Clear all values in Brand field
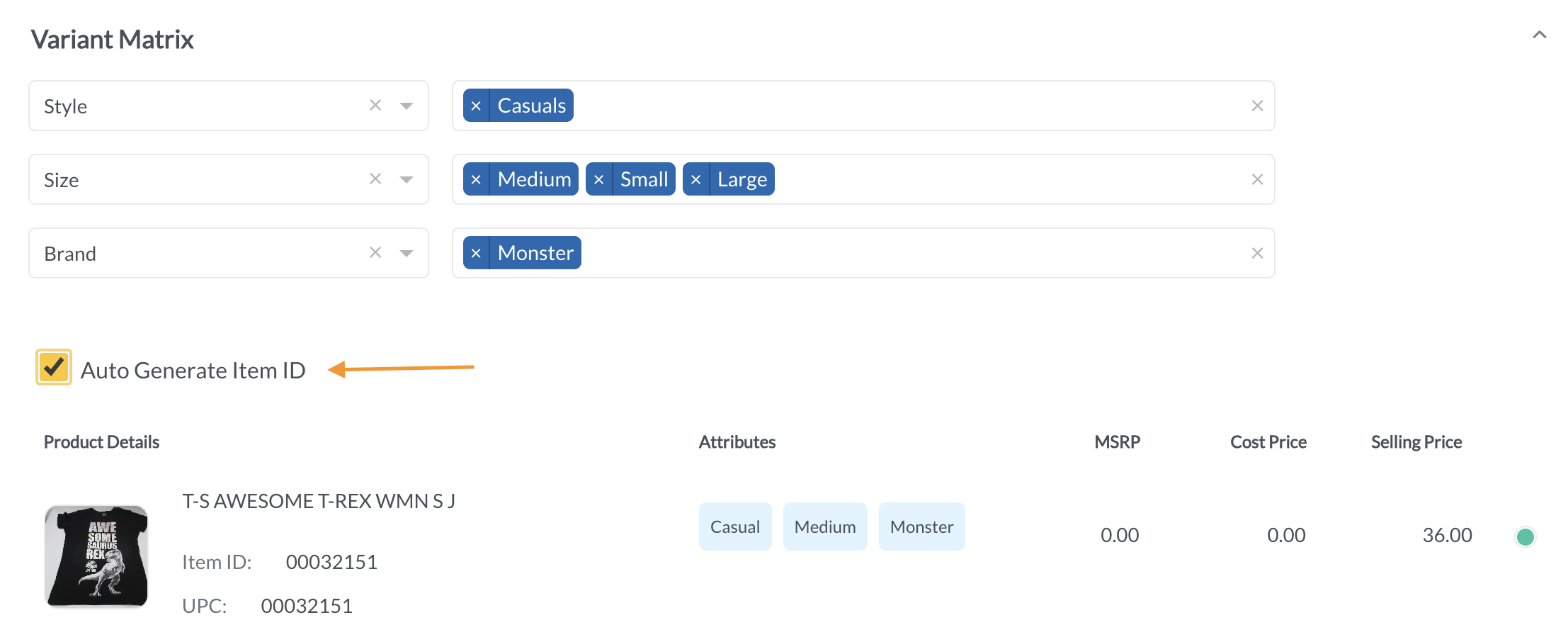The height and width of the screenshot is (642, 1568). (1257, 253)
